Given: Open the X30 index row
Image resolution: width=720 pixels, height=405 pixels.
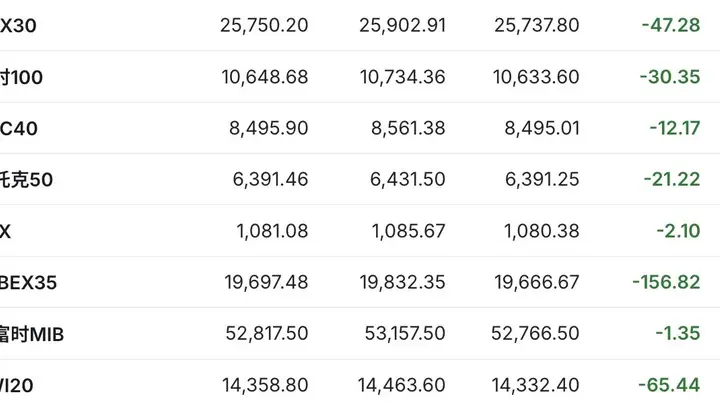Looking at the screenshot, I should (360, 25).
